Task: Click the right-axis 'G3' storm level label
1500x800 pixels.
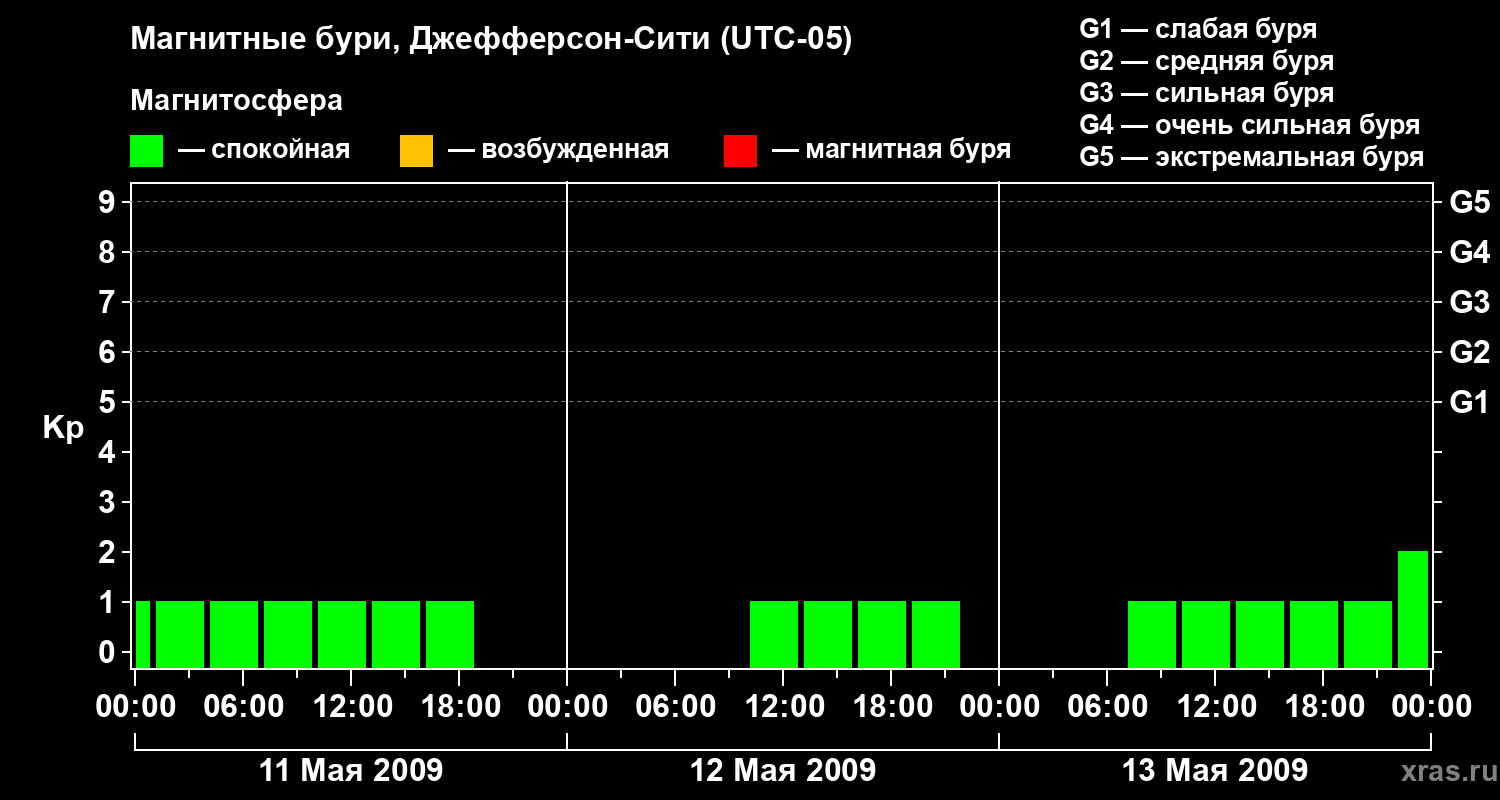Action: (x=1470, y=303)
